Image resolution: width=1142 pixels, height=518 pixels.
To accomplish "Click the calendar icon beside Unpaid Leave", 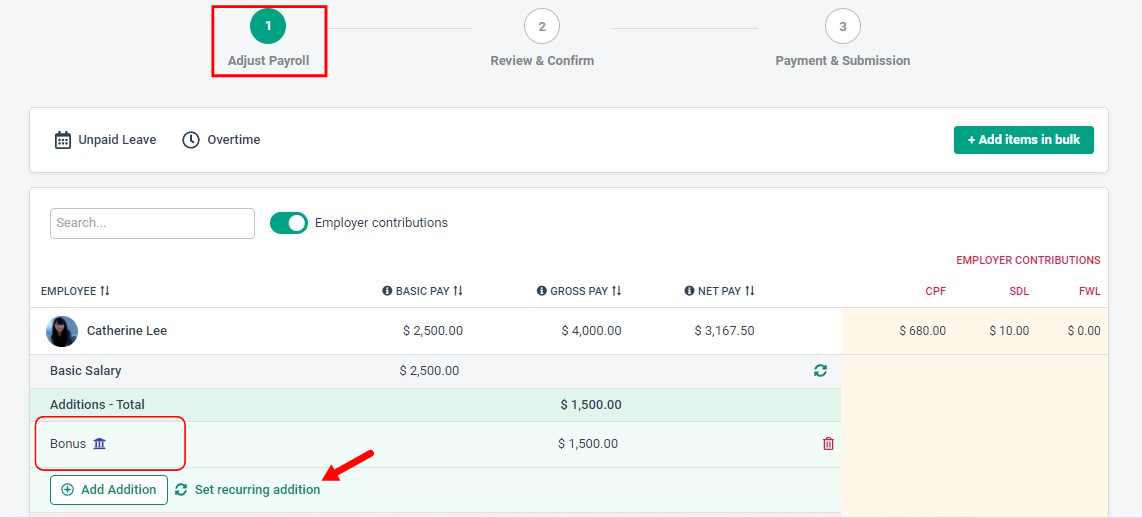I will [63, 140].
